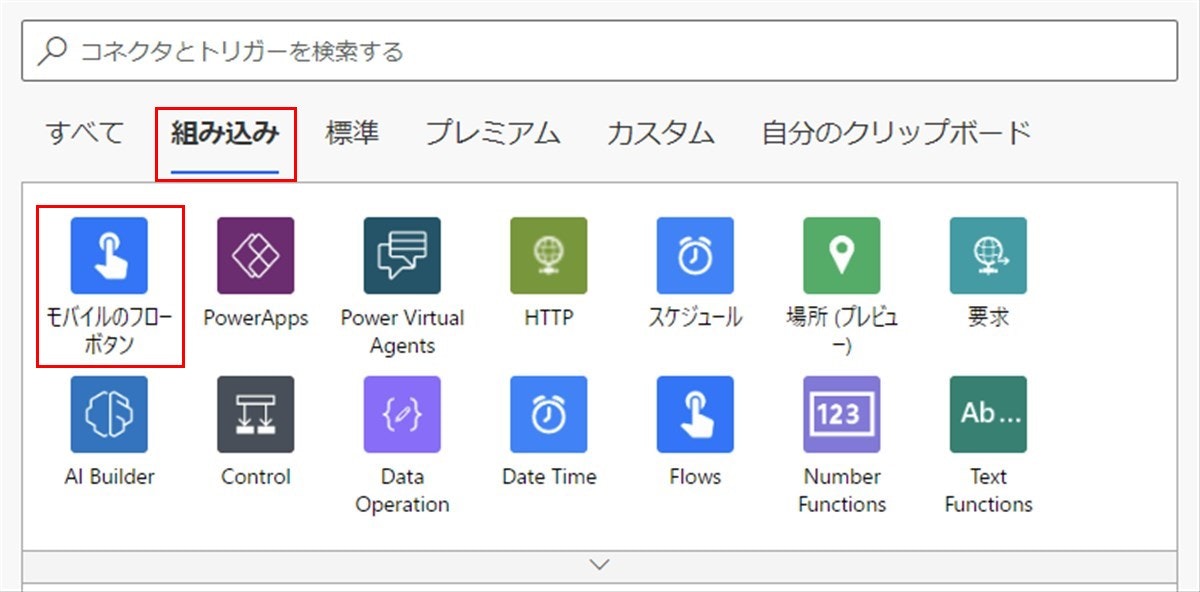1200x592 pixels.
Task: Select the Number Functions connector icon
Action: coord(842,414)
